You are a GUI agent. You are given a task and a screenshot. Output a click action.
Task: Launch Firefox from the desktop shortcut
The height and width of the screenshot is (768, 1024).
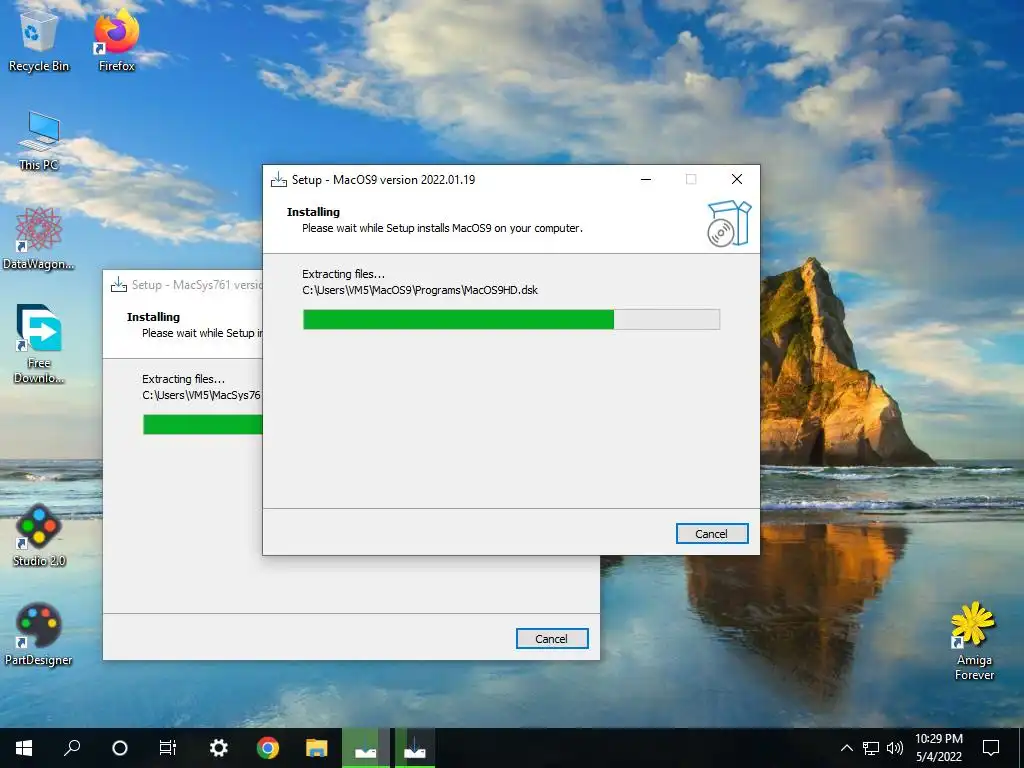click(117, 40)
